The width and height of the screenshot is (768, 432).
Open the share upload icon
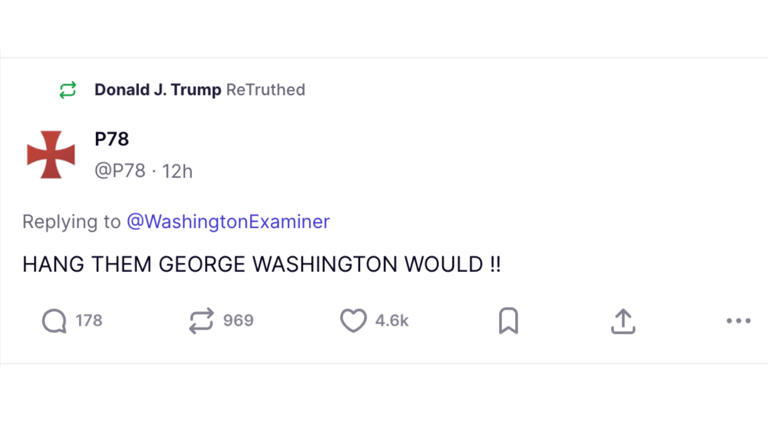point(623,321)
